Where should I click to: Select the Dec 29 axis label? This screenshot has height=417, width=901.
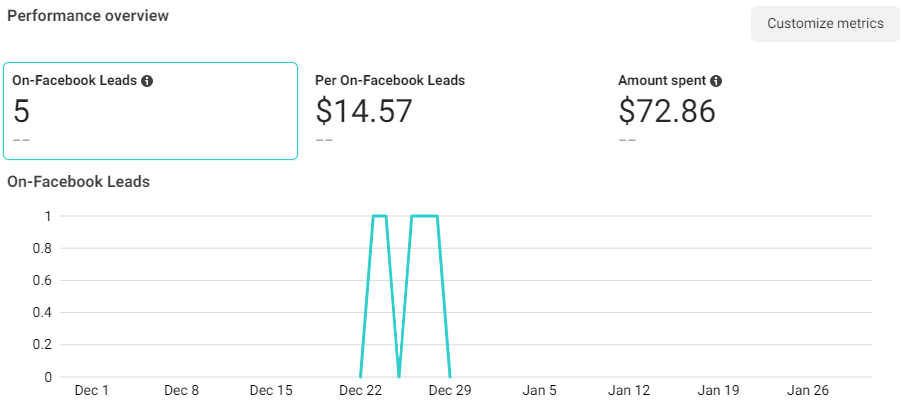pyautogui.click(x=450, y=390)
